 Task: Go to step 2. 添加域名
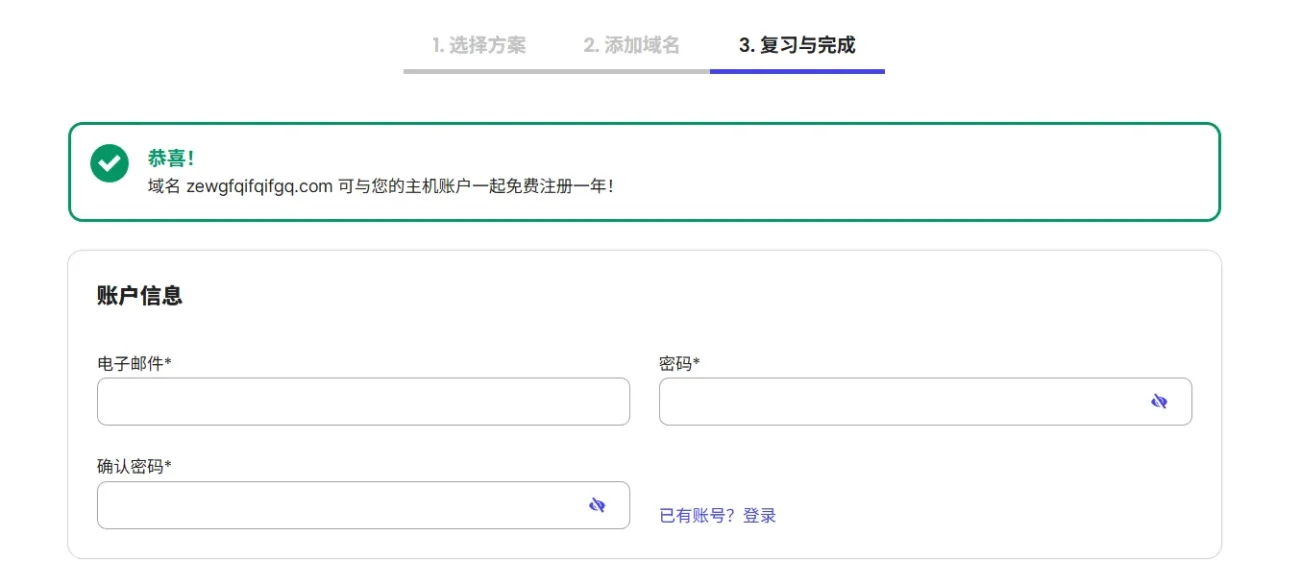point(632,45)
